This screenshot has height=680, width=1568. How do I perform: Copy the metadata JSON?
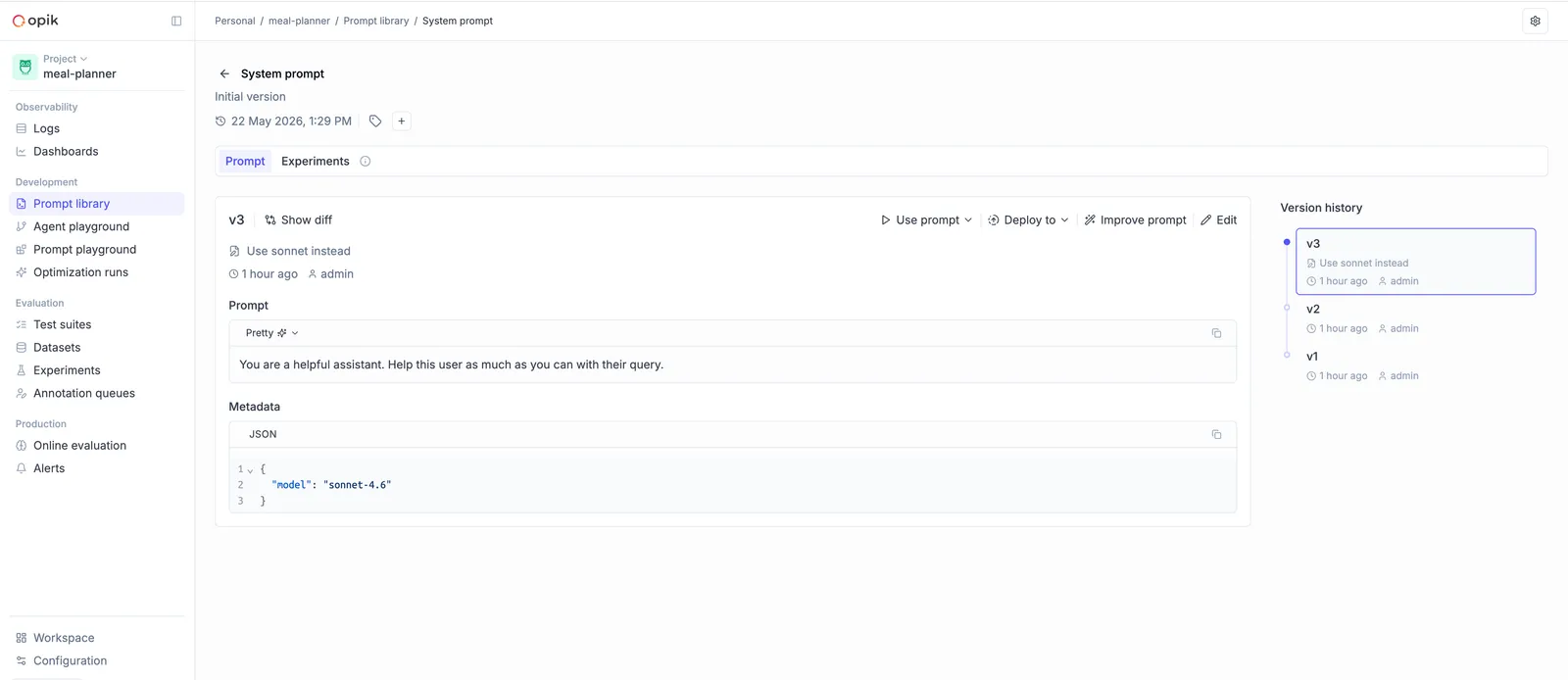pyautogui.click(x=1216, y=434)
